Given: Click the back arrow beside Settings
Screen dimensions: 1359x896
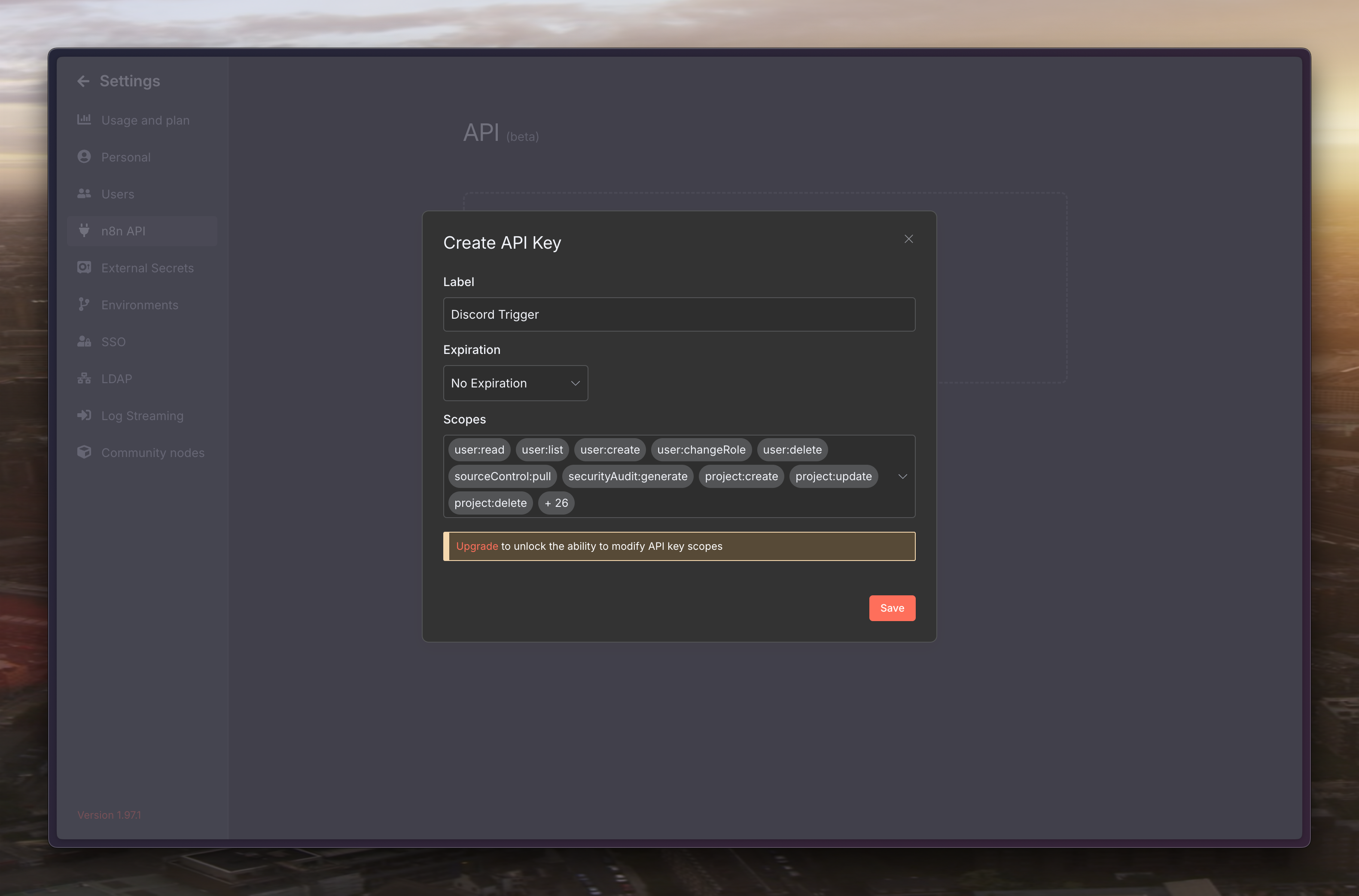Looking at the screenshot, I should pyautogui.click(x=83, y=81).
